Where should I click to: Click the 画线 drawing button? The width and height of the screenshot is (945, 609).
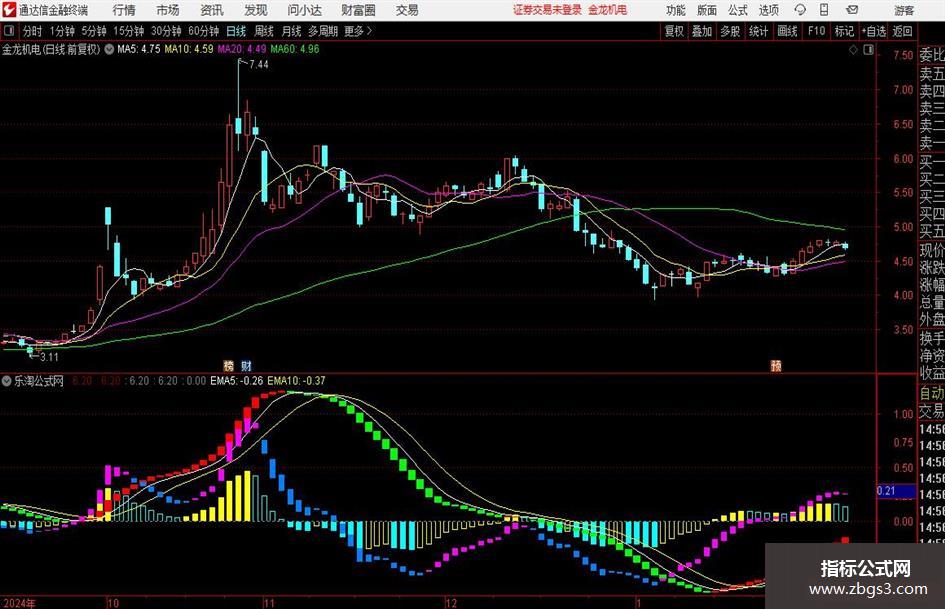[x=788, y=31]
